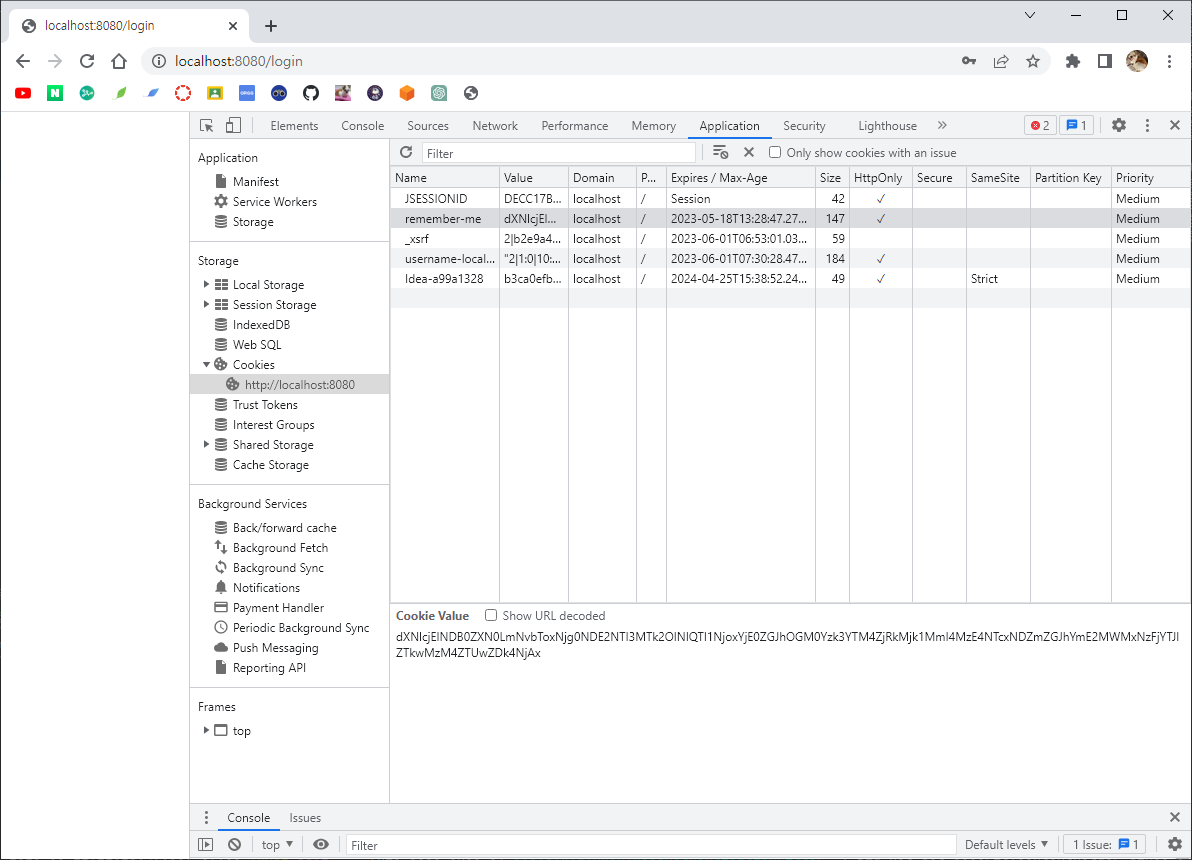Select http://localhost:8080 under Cookies

[290, 384]
